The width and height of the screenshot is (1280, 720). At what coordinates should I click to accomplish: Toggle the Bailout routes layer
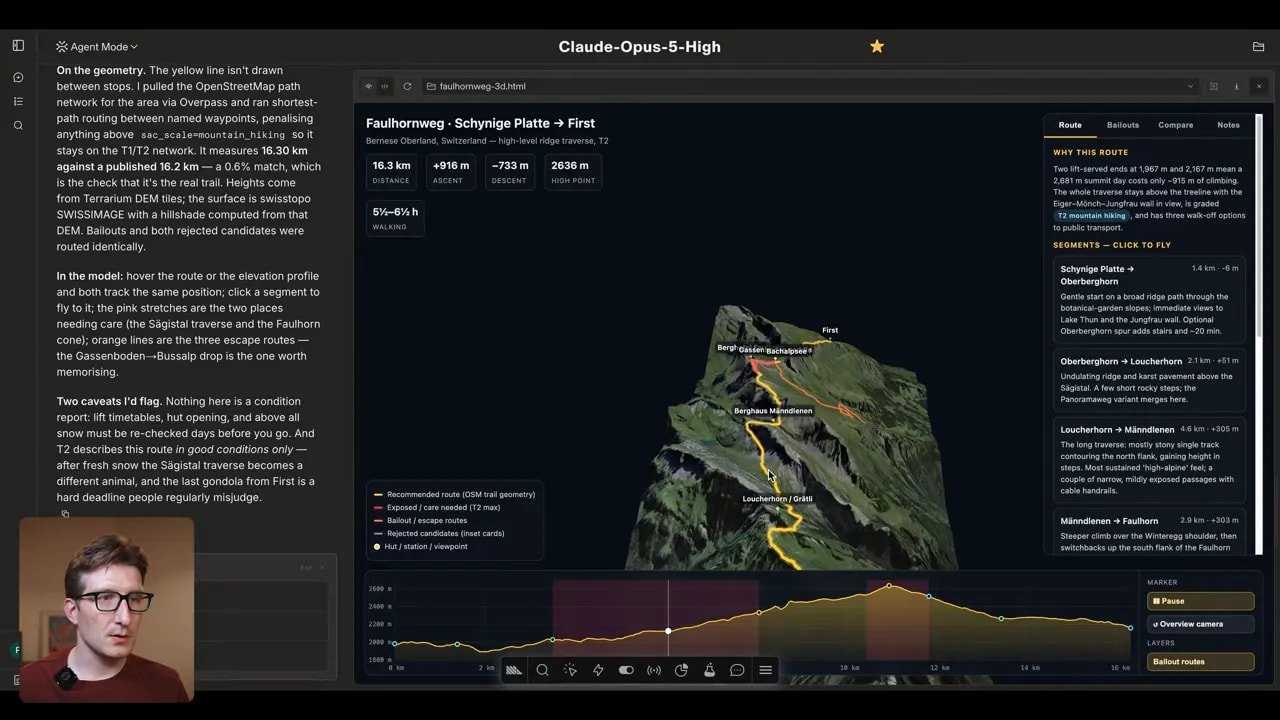click(x=1200, y=661)
